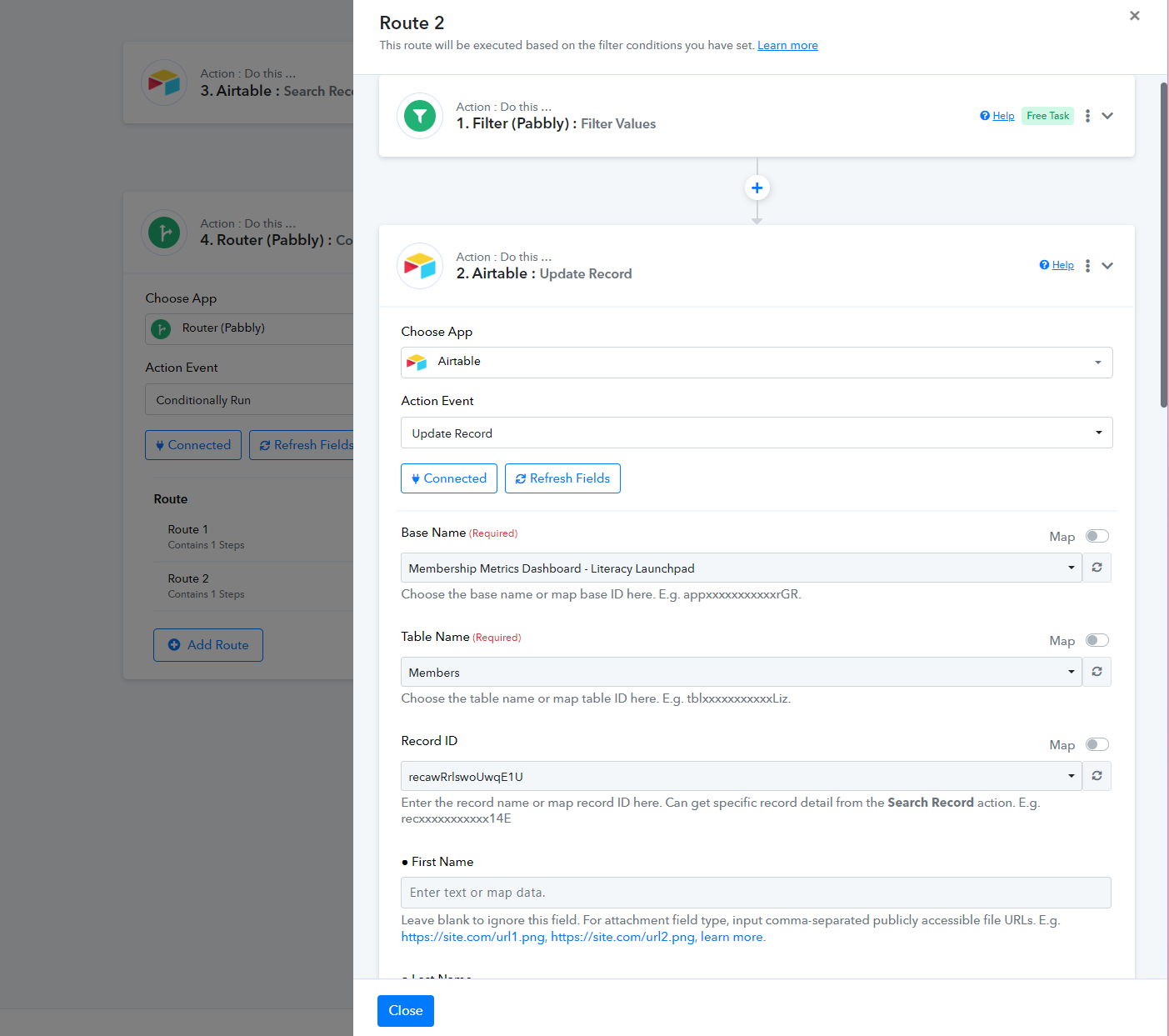Click background step title 3. Airtable : Search Record
The height and width of the screenshot is (1036, 1169).
click(x=277, y=91)
